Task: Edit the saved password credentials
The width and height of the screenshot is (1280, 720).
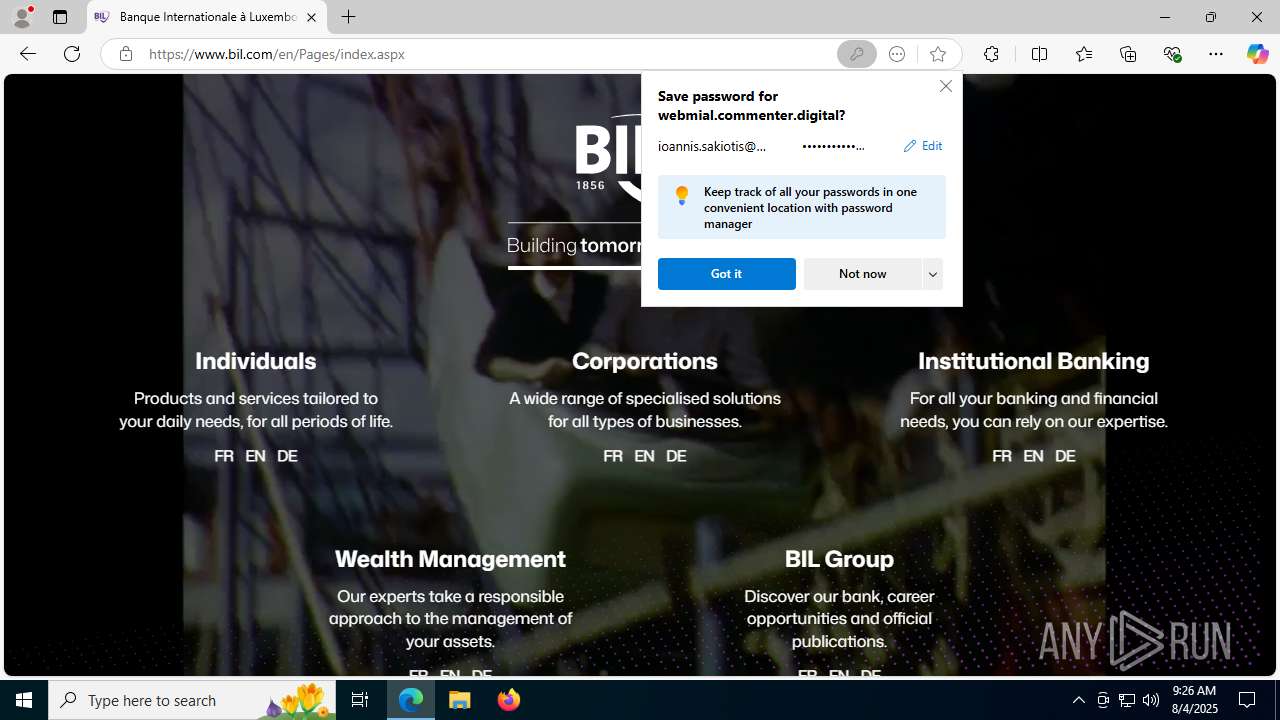Action: [922, 146]
